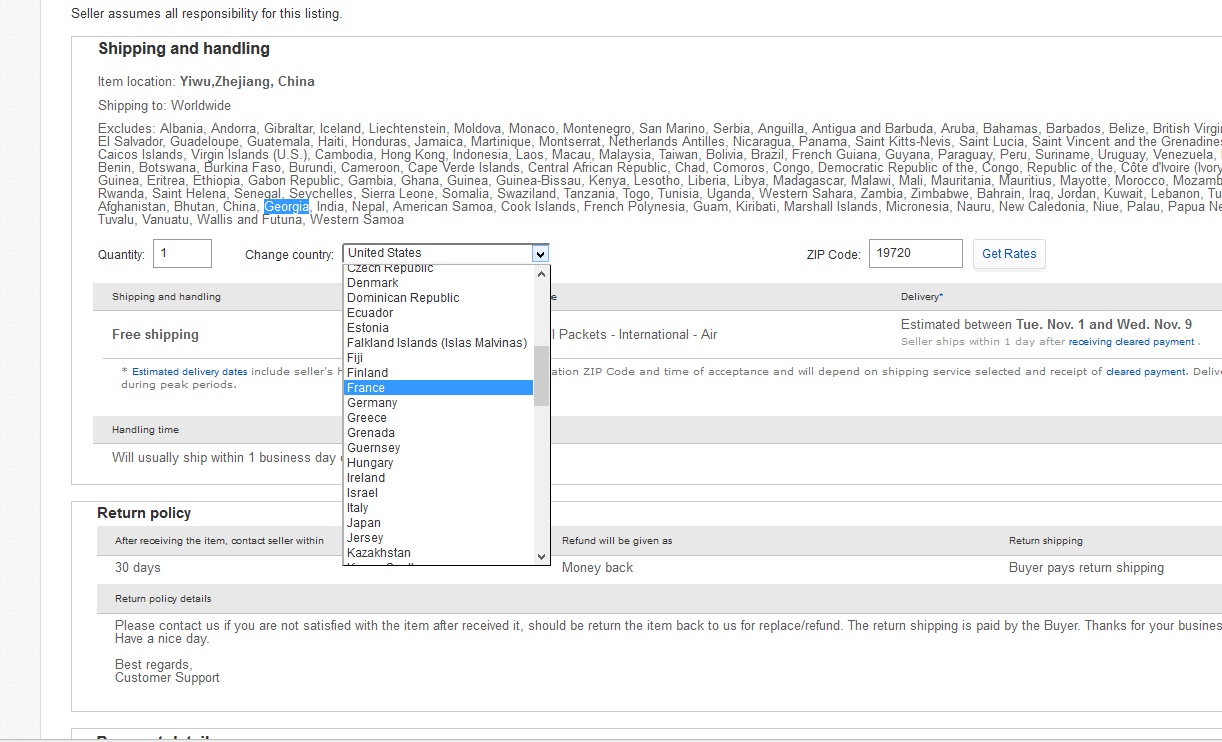The width and height of the screenshot is (1222, 742).
Task: Select Kazakhstan from the country list
Action: pyautogui.click(x=378, y=553)
